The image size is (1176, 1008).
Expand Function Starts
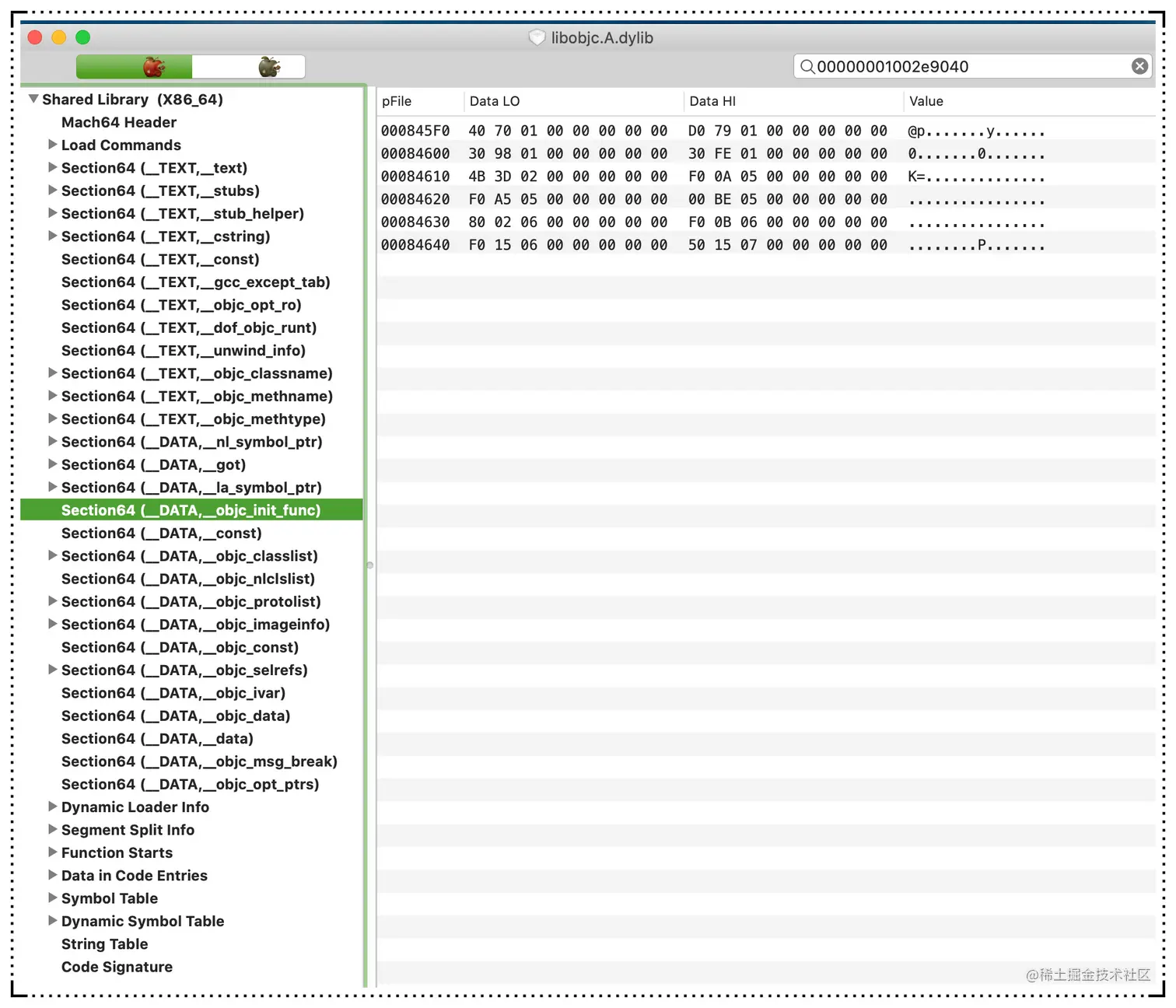[52, 852]
